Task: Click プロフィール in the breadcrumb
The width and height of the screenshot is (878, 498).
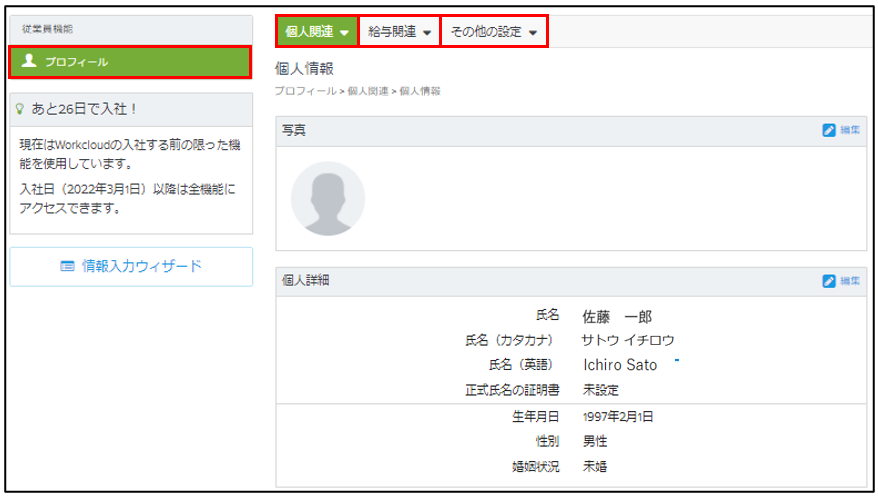Action: (305, 91)
